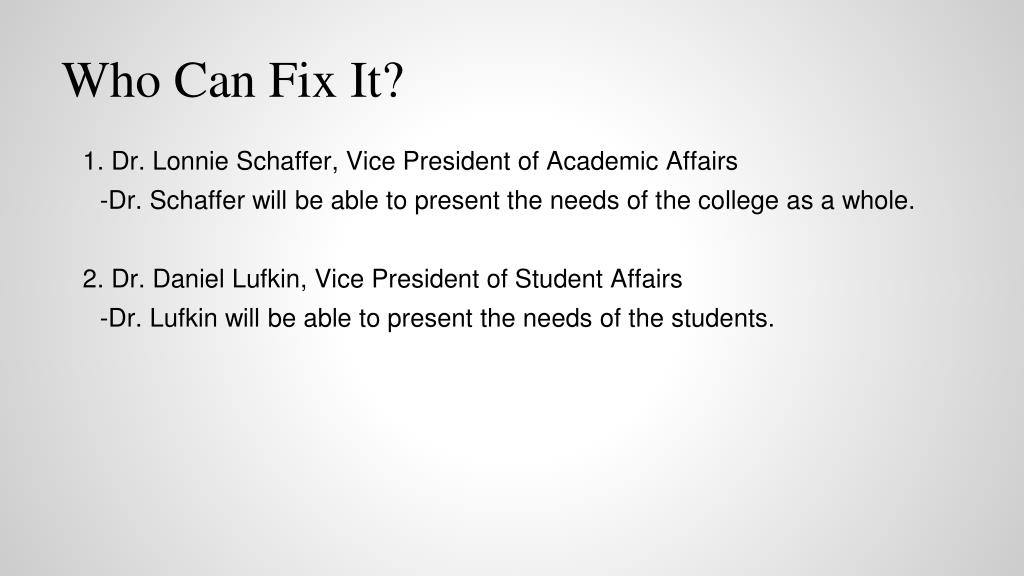The image size is (1024, 576).
Task: Click the name 'Lonnie Schaffer'
Action: pos(245,161)
